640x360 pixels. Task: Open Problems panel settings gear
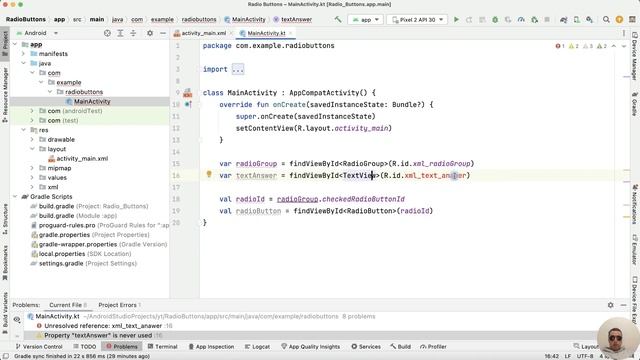pyautogui.click(x=611, y=305)
